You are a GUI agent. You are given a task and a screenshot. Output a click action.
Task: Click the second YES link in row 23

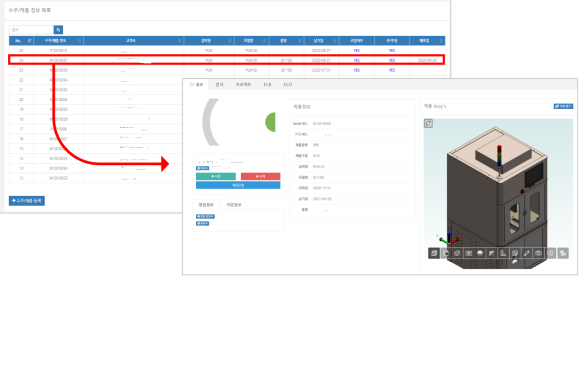pyautogui.click(x=392, y=70)
